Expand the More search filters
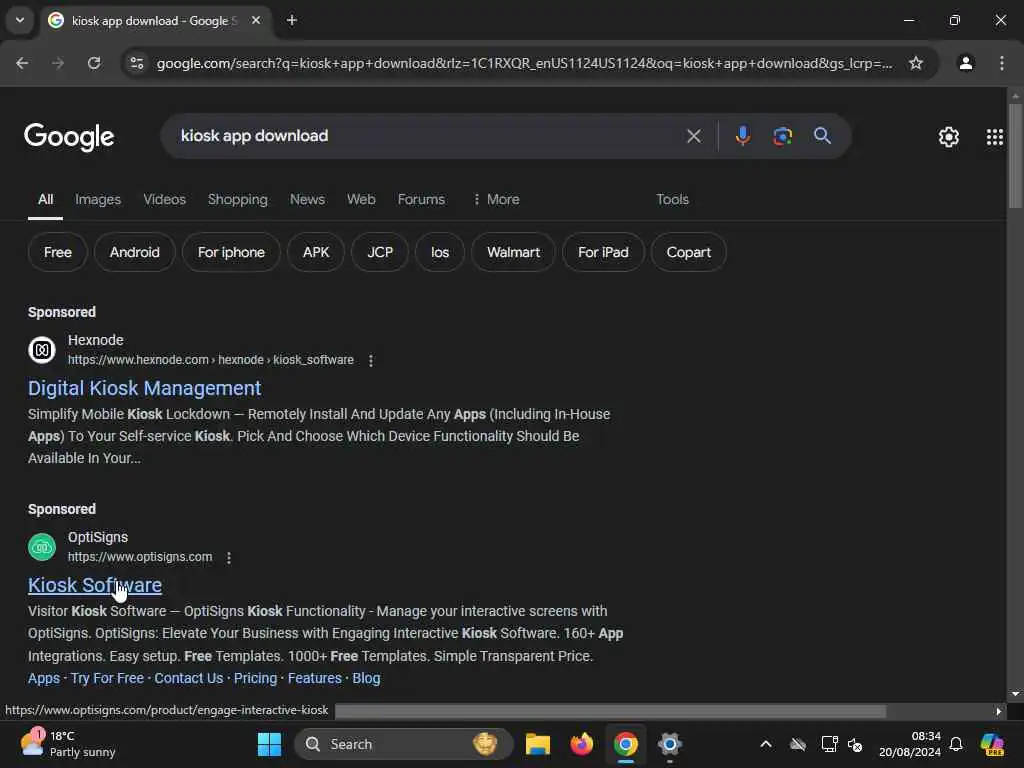Screen dimensions: 1024x768 coord(496,200)
